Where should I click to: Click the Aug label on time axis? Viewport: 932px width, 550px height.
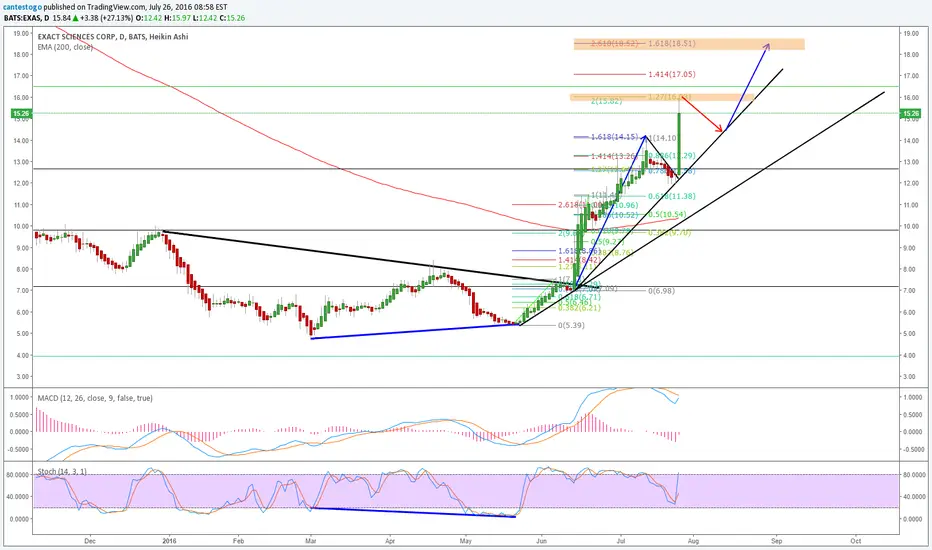(x=693, y=541)
